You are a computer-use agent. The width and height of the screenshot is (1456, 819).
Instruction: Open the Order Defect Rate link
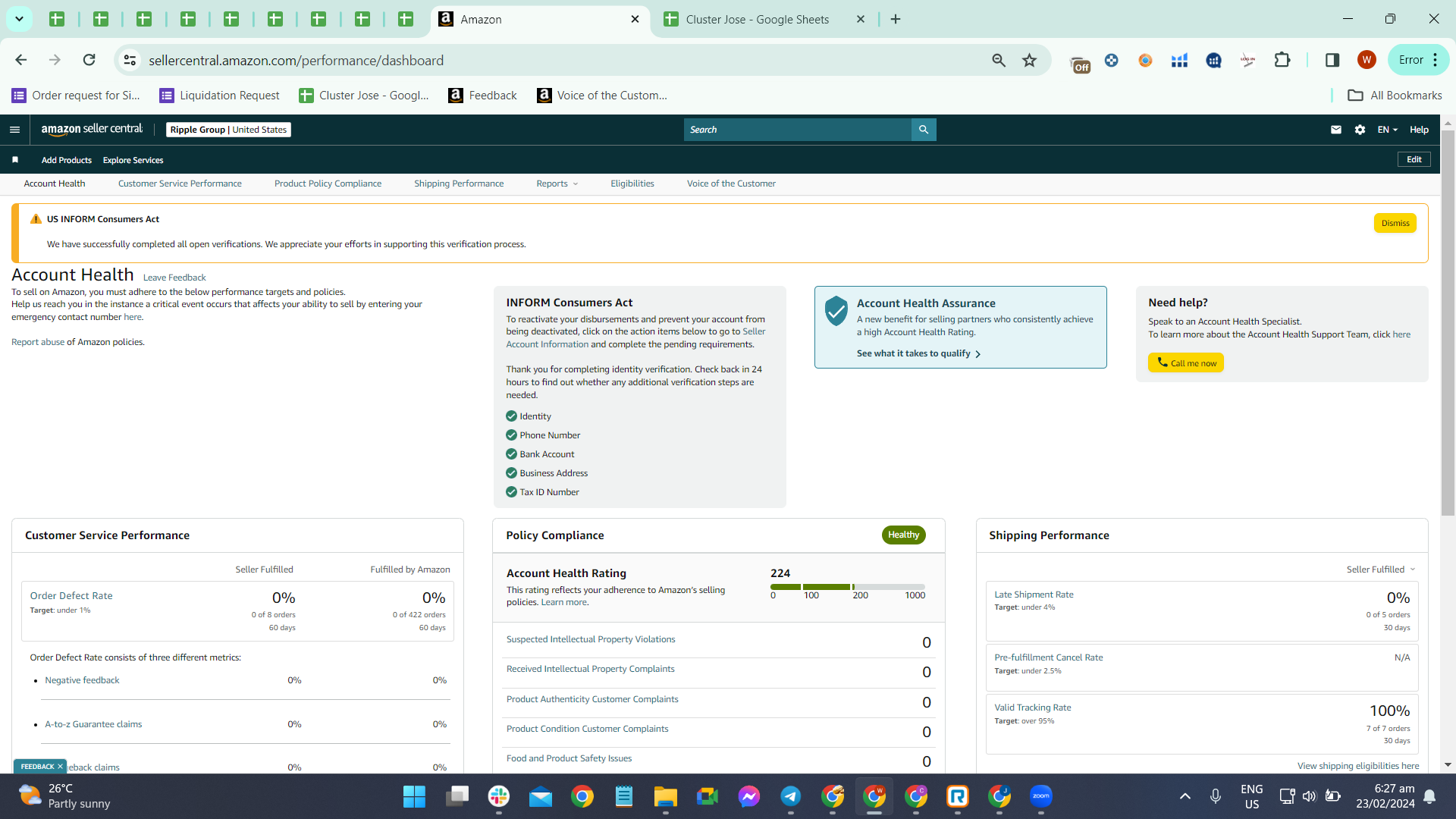click(71, 596)
